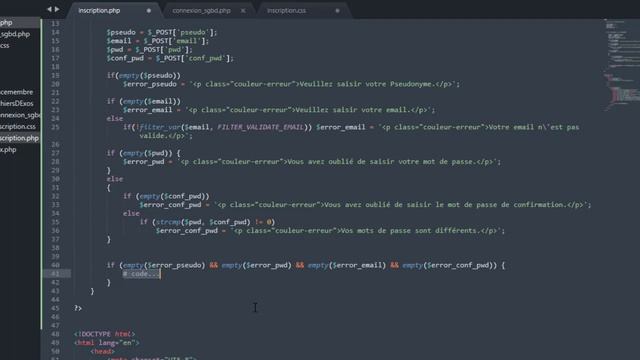Click empty($error_pseudo) on line 40

(x=164, y=265)
